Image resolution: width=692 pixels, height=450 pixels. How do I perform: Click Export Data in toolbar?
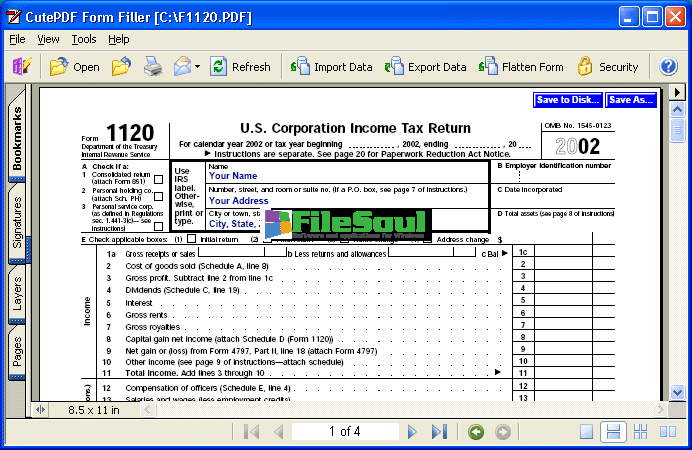tap(425, 67)
